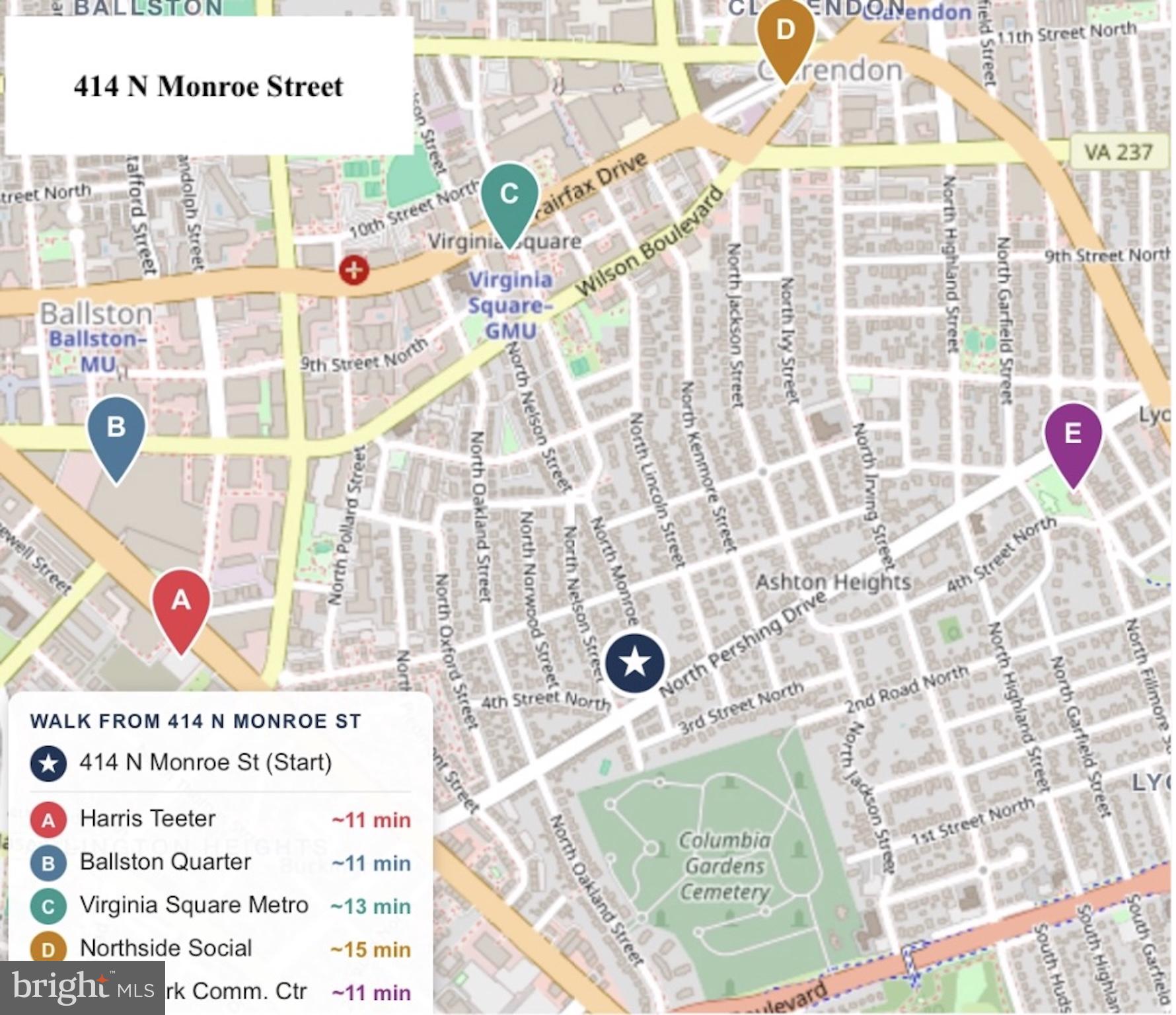Click the red A map pin

(x=181, y=602)
